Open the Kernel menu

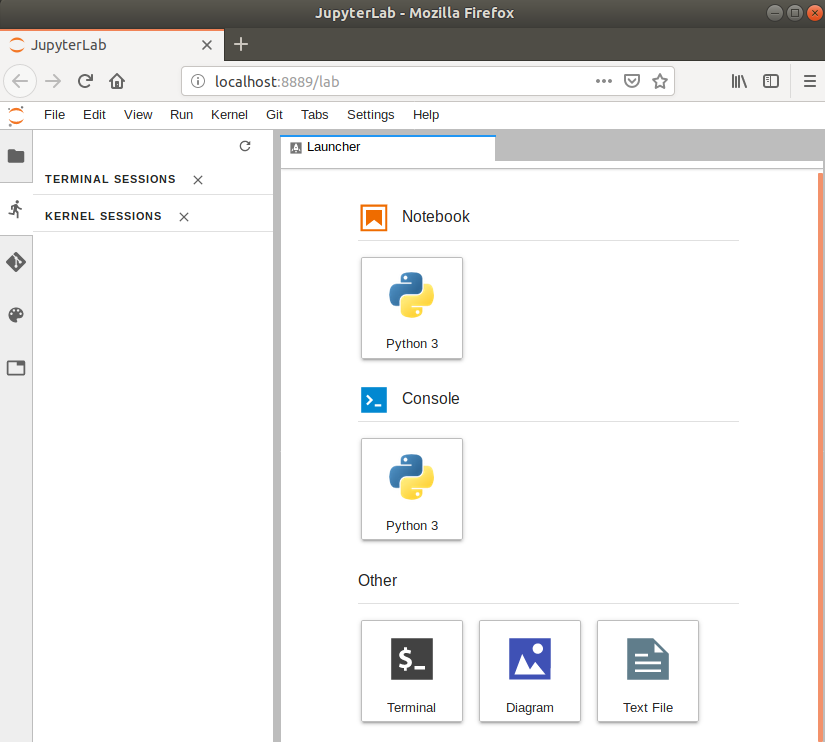coord(229,115)
